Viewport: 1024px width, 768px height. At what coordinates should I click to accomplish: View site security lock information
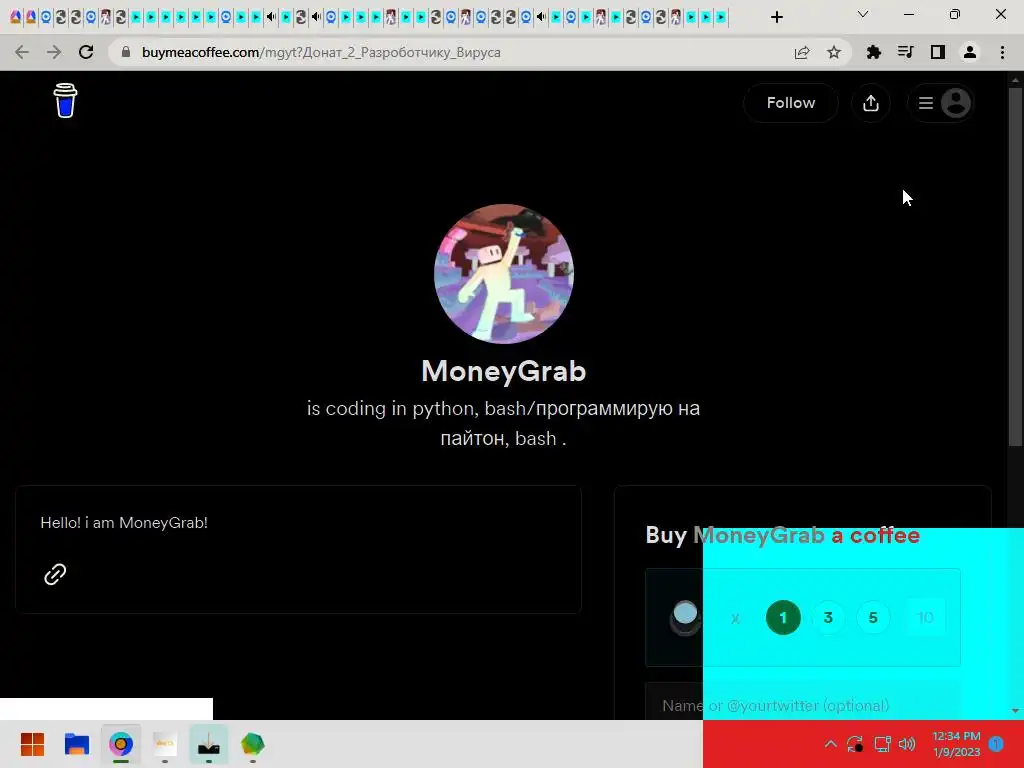126,52
